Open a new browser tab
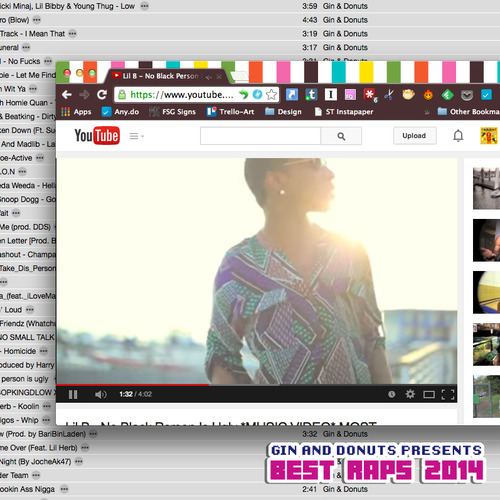The image size is (500, 500). (x=239, y=77)
